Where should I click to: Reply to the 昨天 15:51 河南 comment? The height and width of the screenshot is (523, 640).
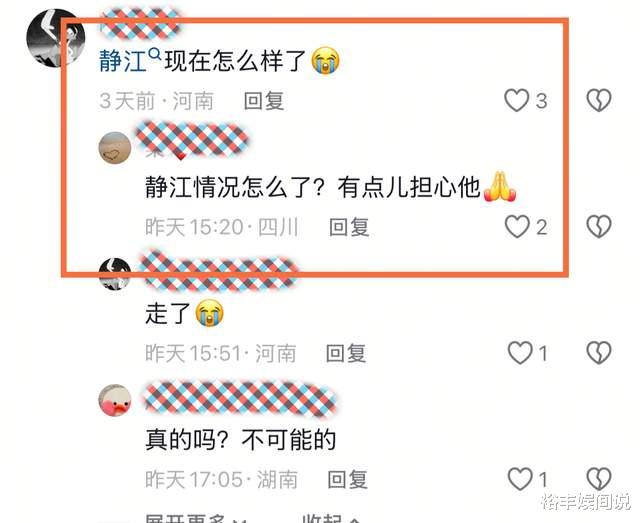click(x=346, y=353)
